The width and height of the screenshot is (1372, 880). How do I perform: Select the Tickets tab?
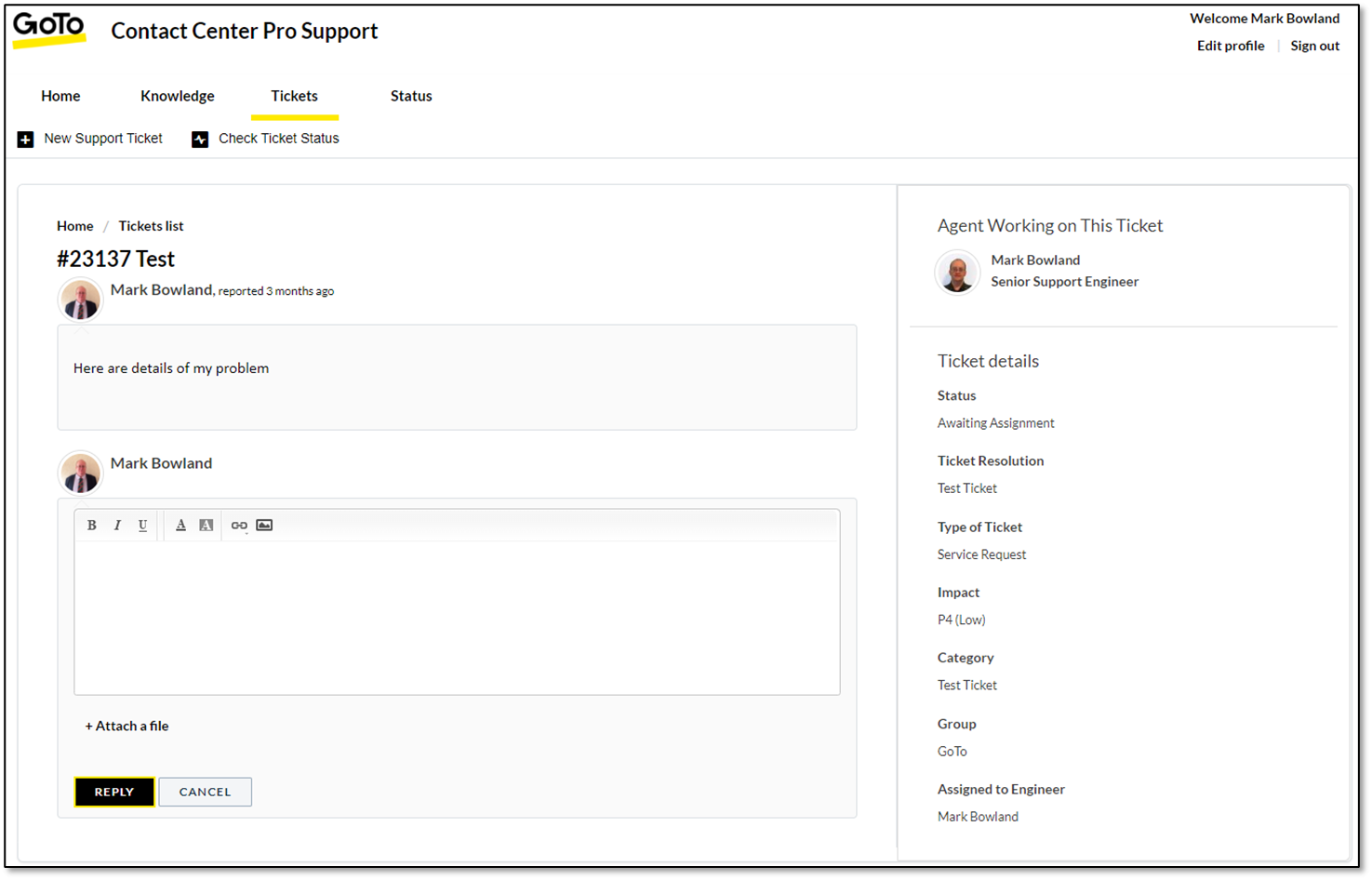point(294,96)
